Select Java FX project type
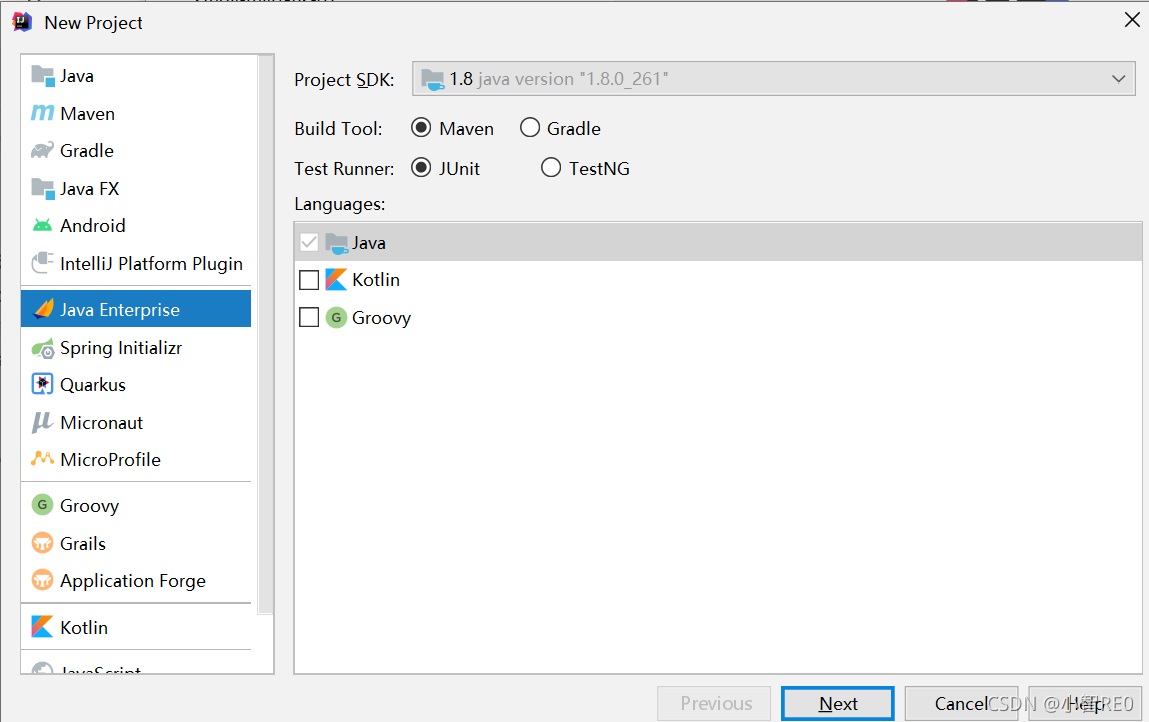Viewport: 1149px width, 722px height. click(x=136, y=188)
